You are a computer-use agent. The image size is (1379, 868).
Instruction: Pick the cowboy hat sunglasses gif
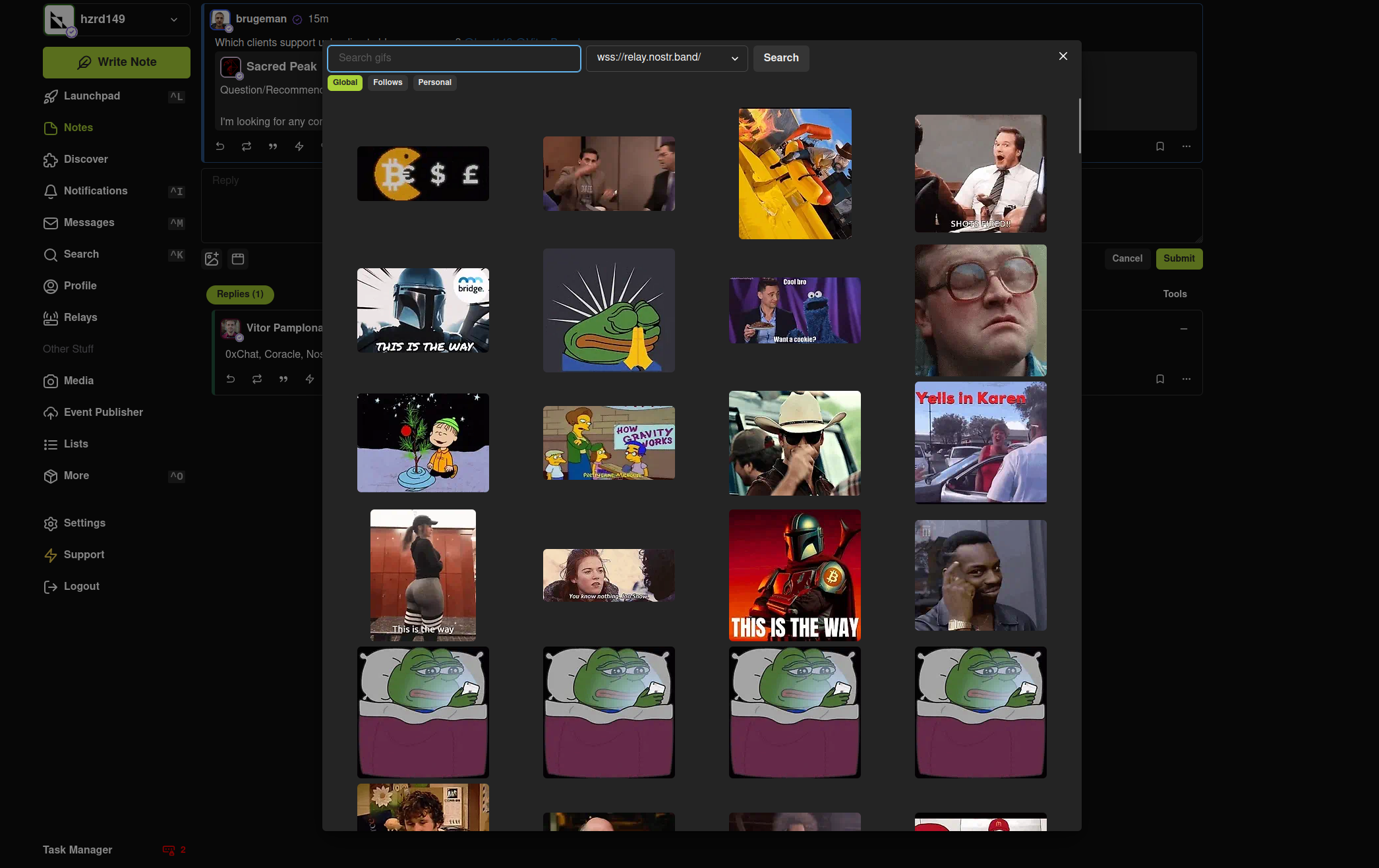coord(795,443)
